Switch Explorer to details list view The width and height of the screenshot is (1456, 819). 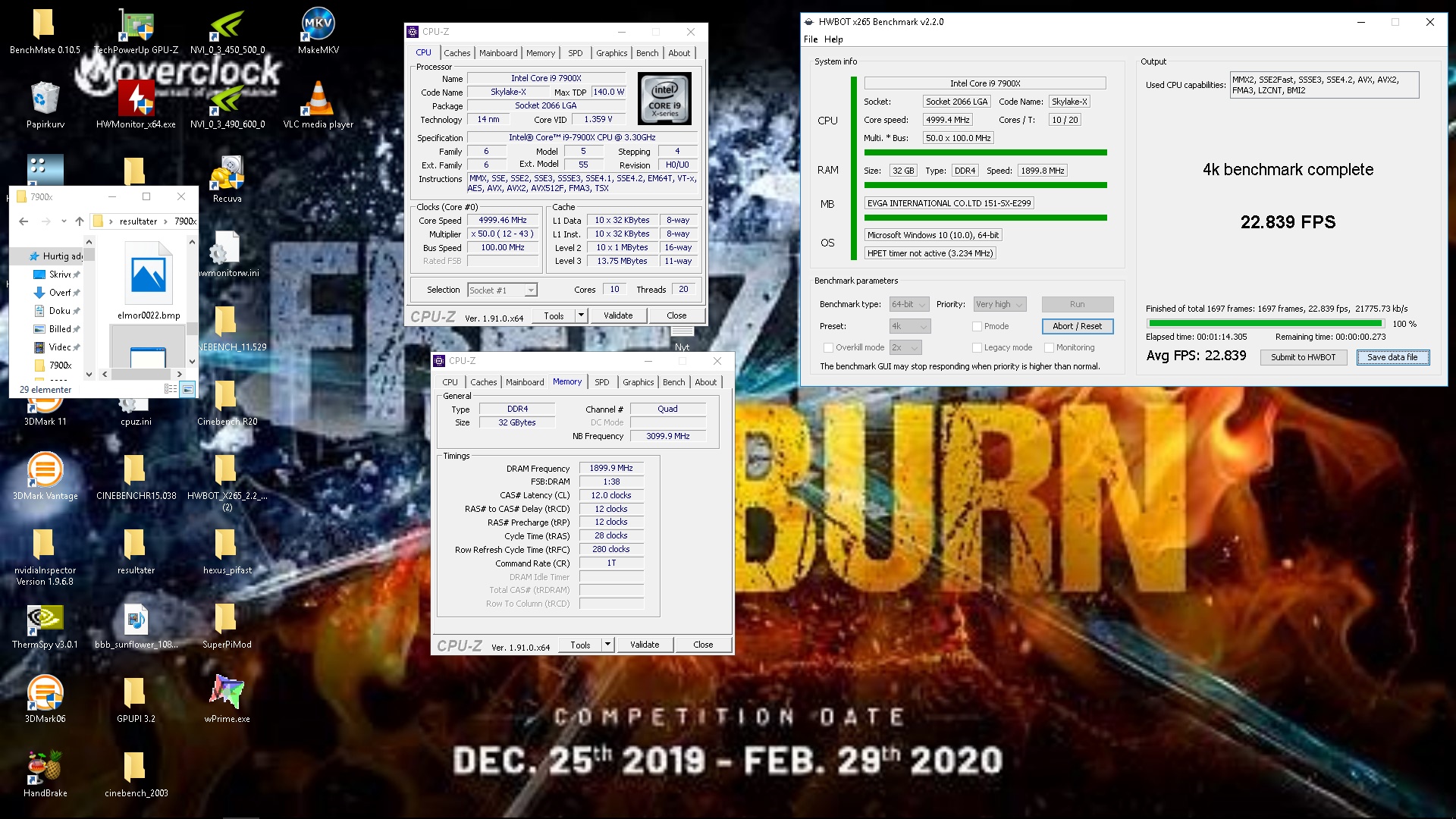pyautogui.click(x=171, y=389)
